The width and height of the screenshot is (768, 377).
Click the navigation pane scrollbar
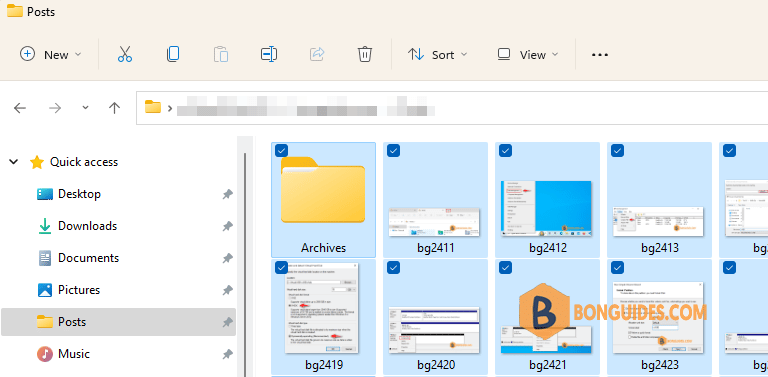point(245,264)
